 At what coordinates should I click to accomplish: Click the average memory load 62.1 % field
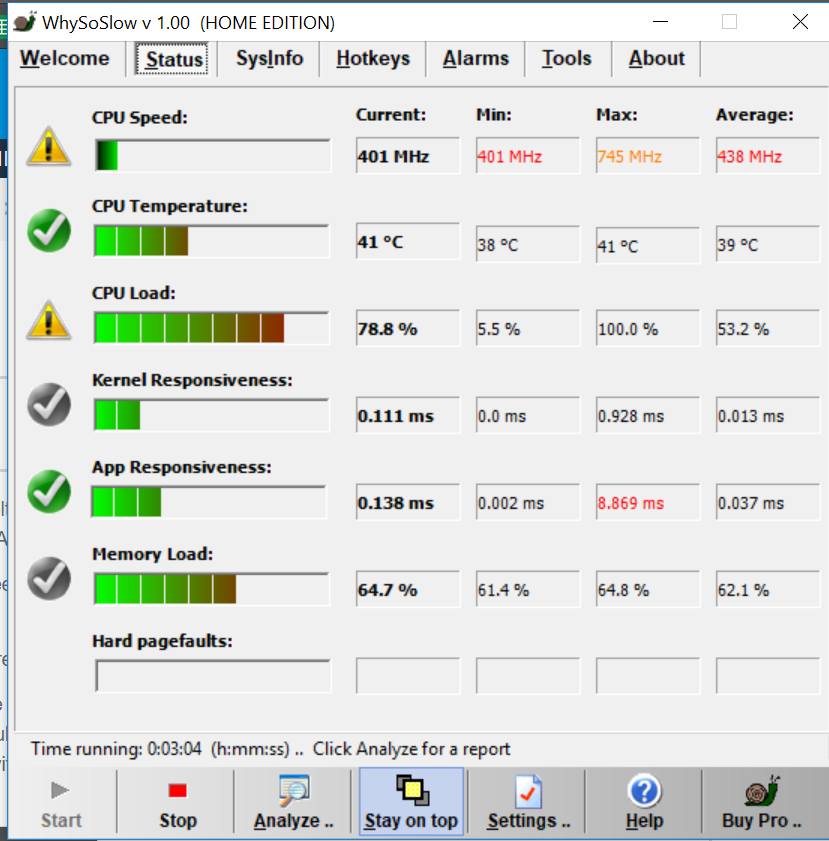point(768,589)
